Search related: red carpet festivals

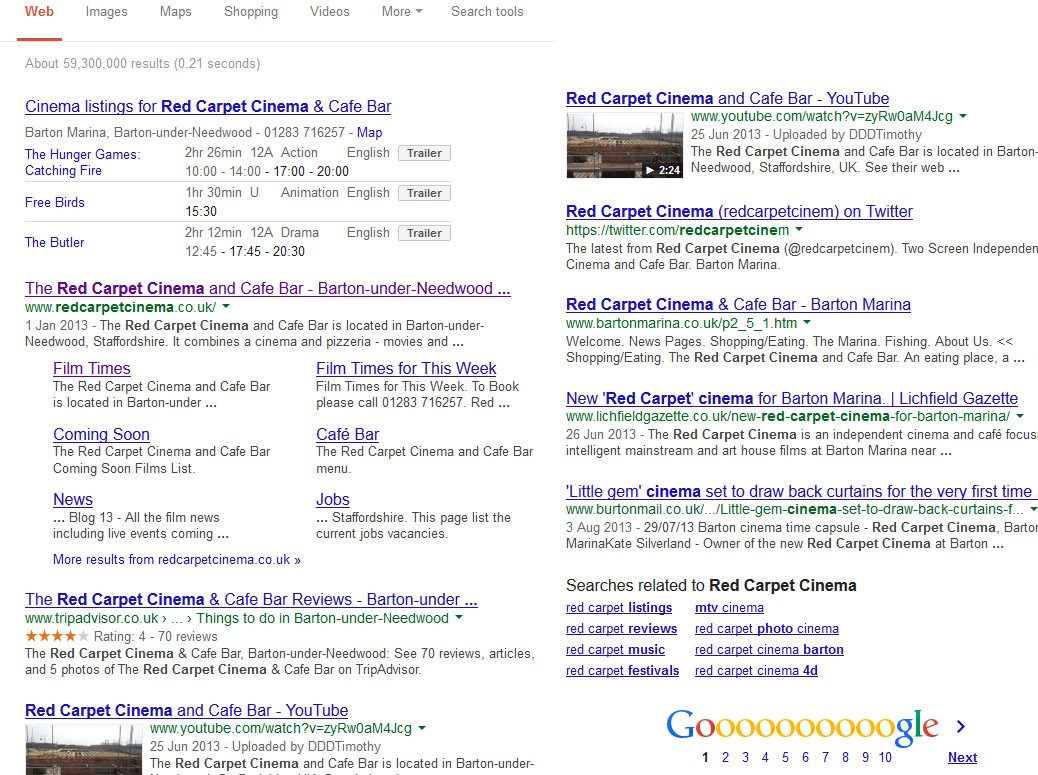click(x=622, y=670)
